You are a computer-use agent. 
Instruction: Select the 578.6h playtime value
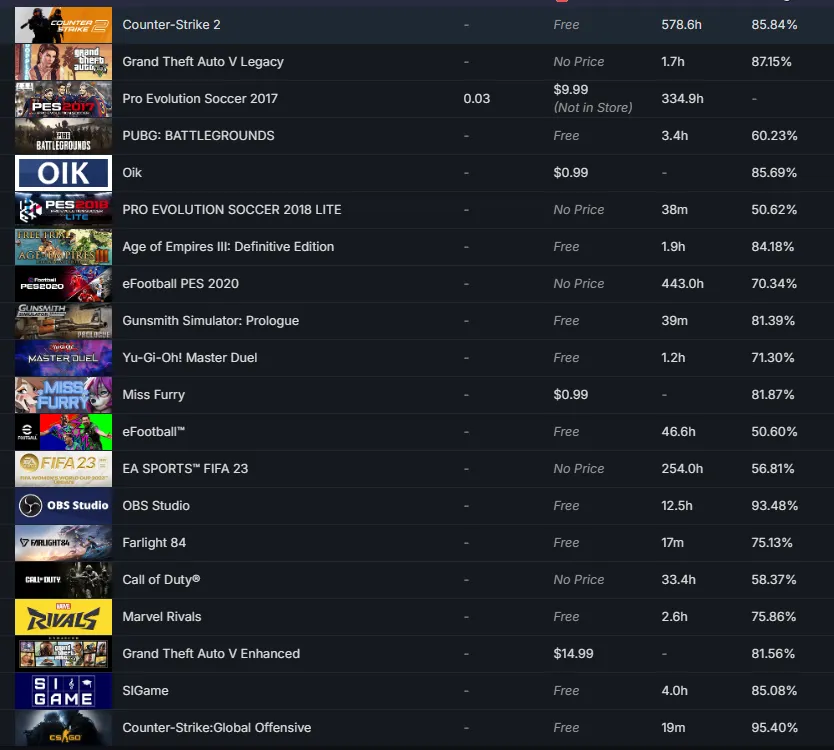pyautogui.click(x=681, y=24)
